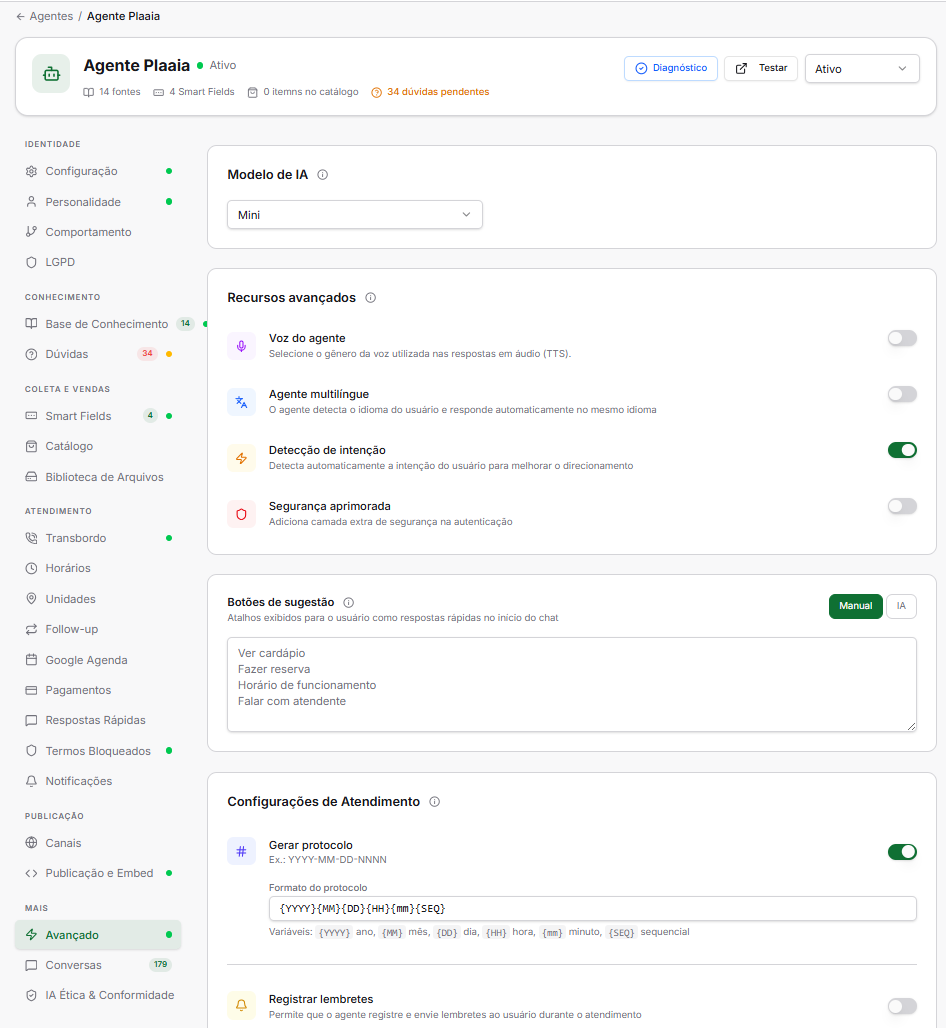Screen dimensions: 946x1028
Task: Click catalog icon next to 0 itens no catálogo
Action: click(x=252, y=92)
